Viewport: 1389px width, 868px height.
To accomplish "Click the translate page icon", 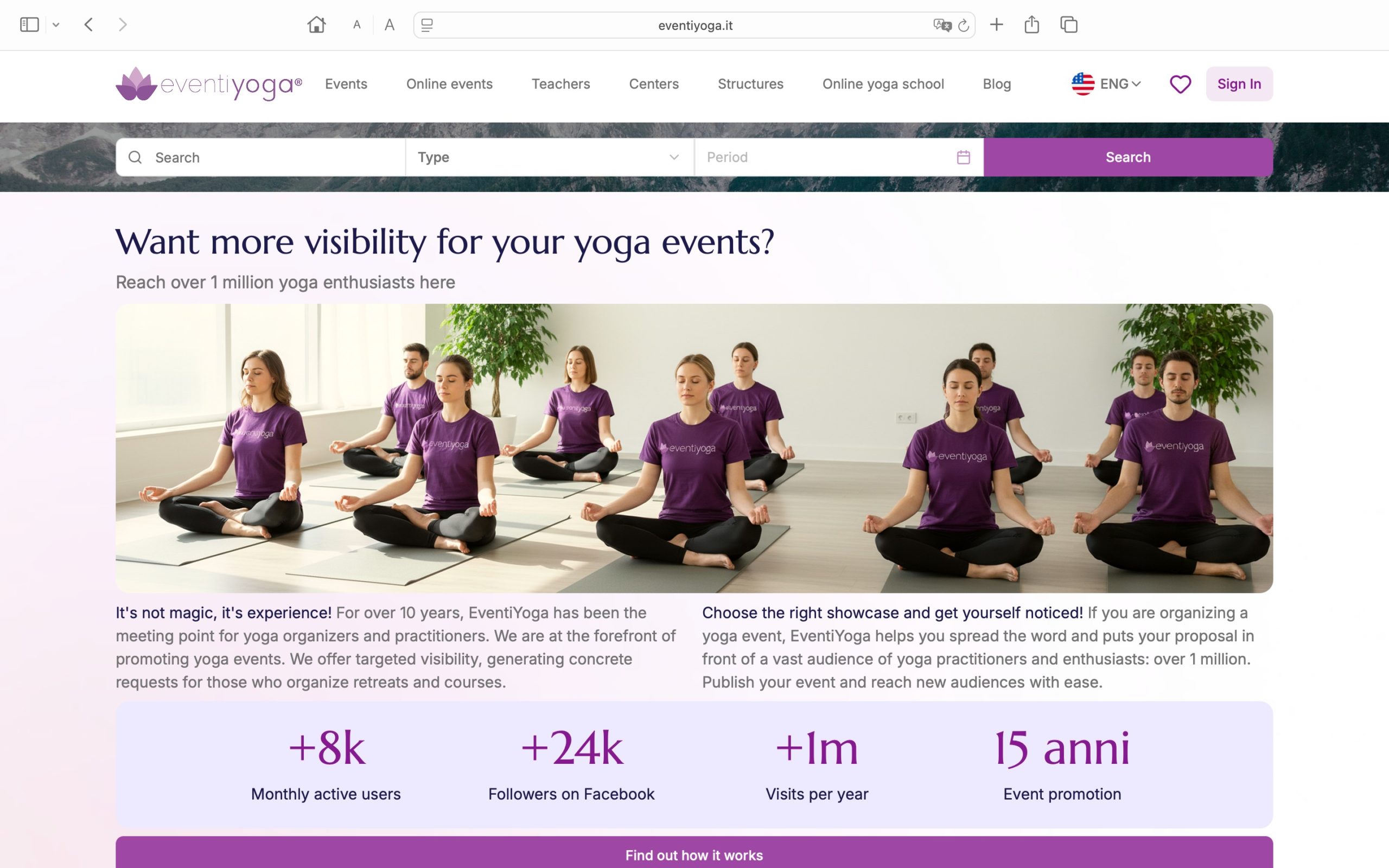I will (942, 25).
